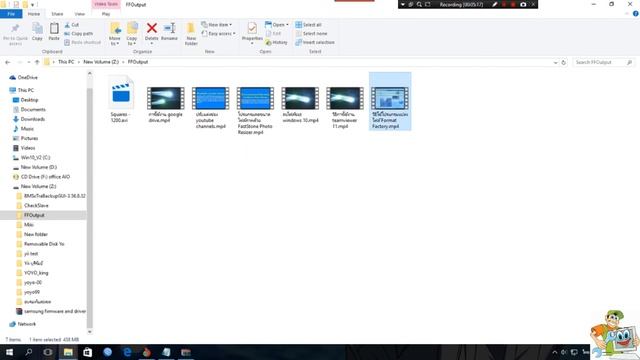640x360 pixels.
Task: Go up one folder level
Action: [37, 62]
